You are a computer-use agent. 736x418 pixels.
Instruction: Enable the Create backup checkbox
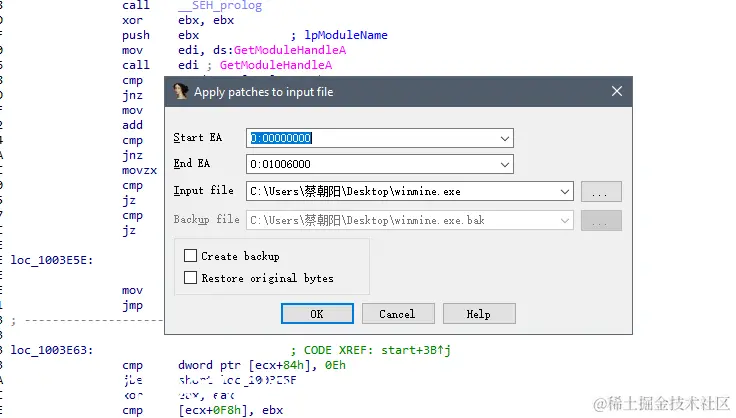pyautogui.click(x=190, y=256)
